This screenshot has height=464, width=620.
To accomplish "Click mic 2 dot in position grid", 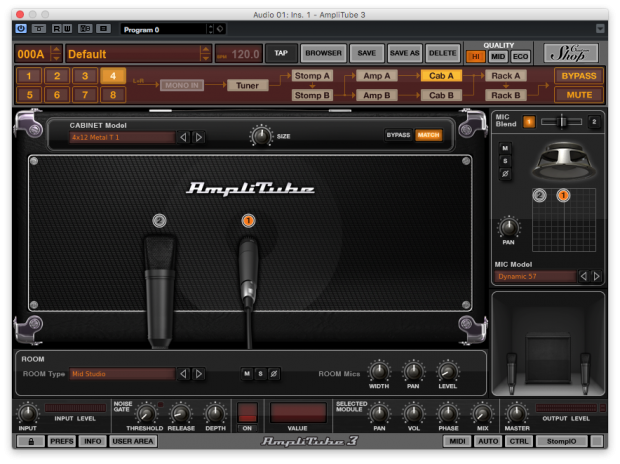I will click(x=539, y=195).
